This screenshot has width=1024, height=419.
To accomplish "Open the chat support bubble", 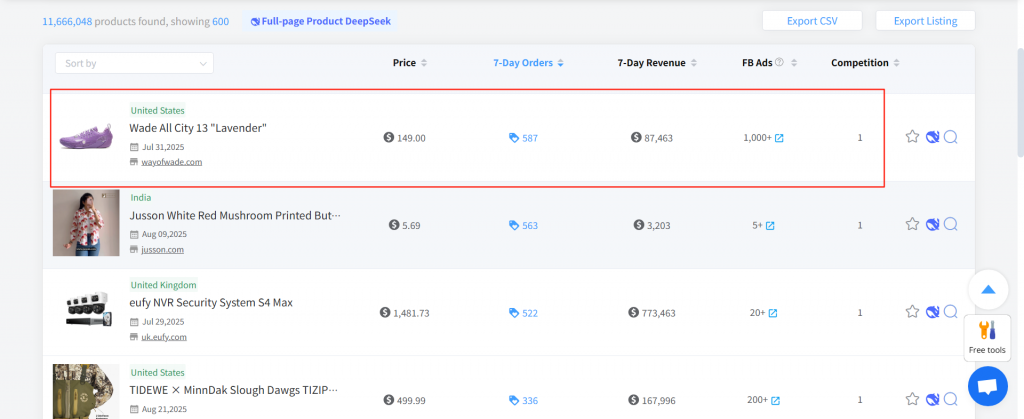I will coord(987,386).
